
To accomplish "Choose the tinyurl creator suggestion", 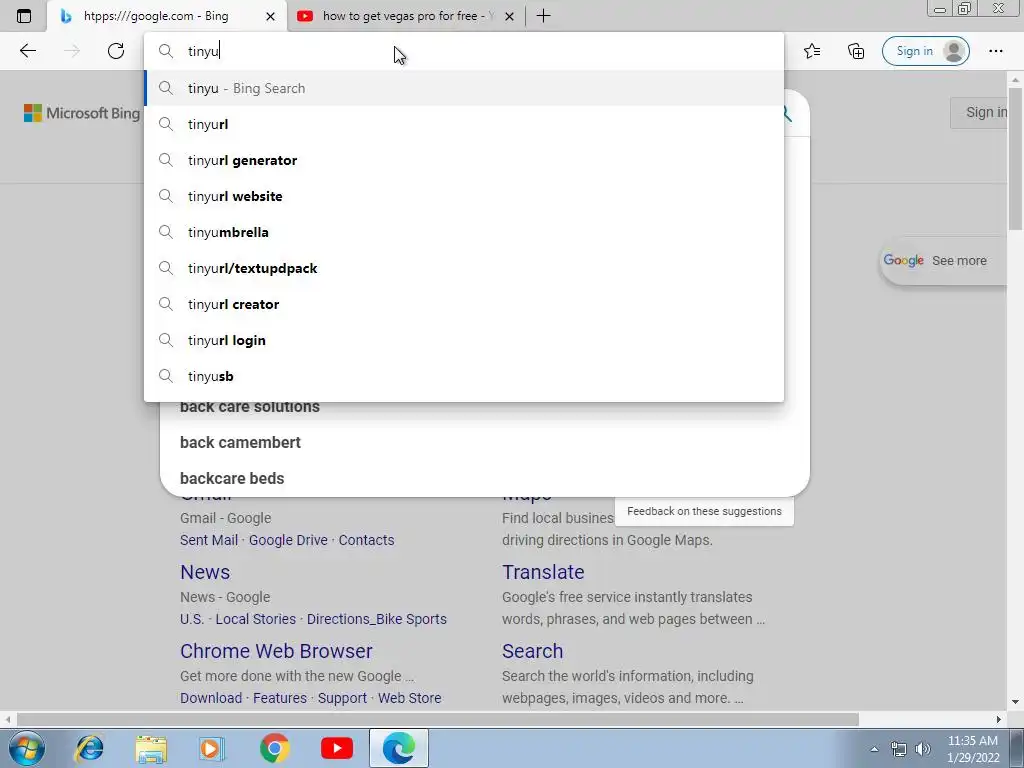I will coord(464,304).
